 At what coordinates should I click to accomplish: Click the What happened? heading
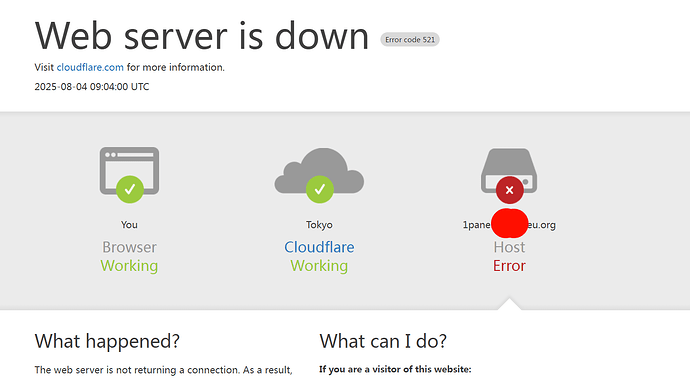pos(107,341)
